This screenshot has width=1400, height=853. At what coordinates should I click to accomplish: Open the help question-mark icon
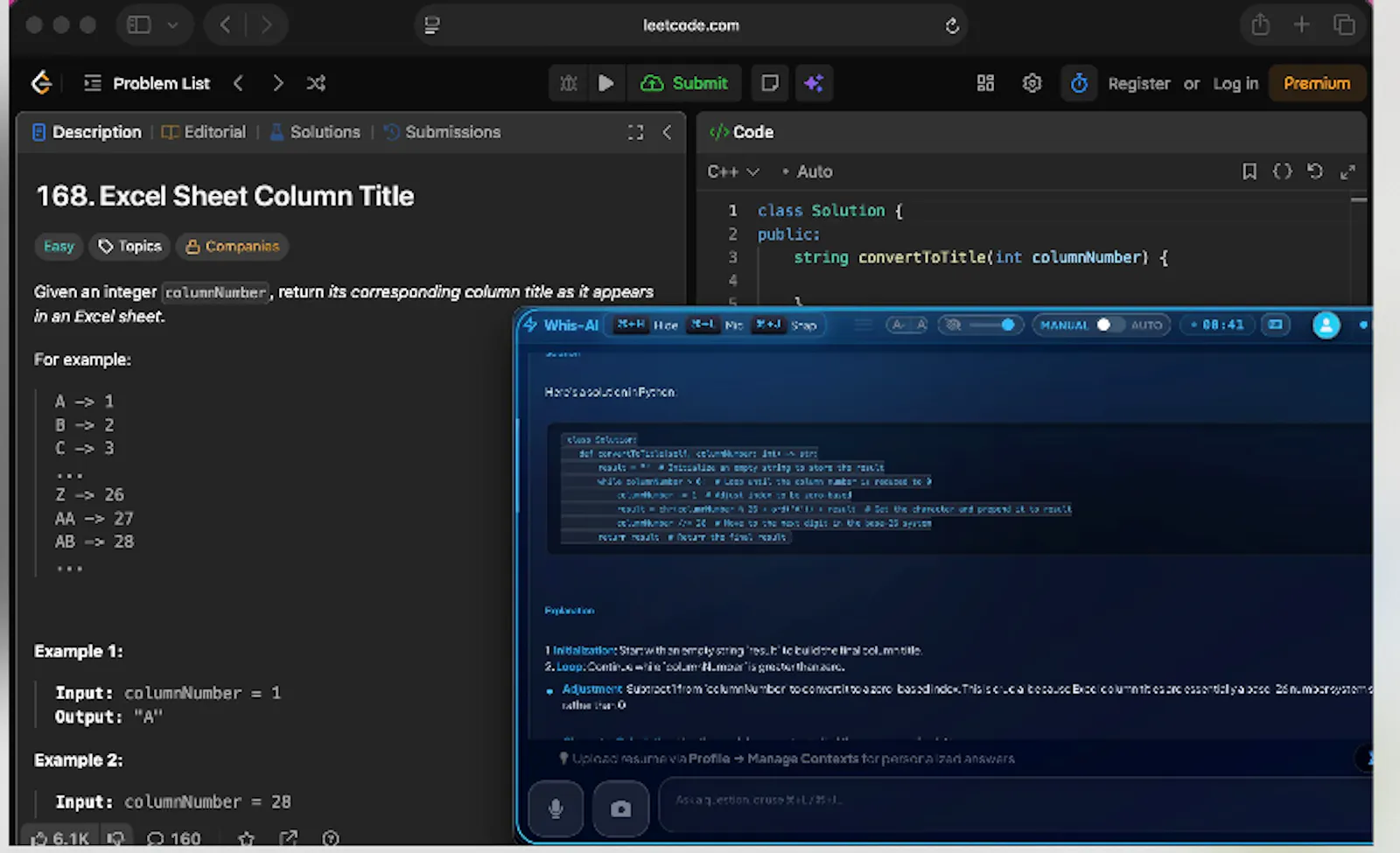click(331, 838)
